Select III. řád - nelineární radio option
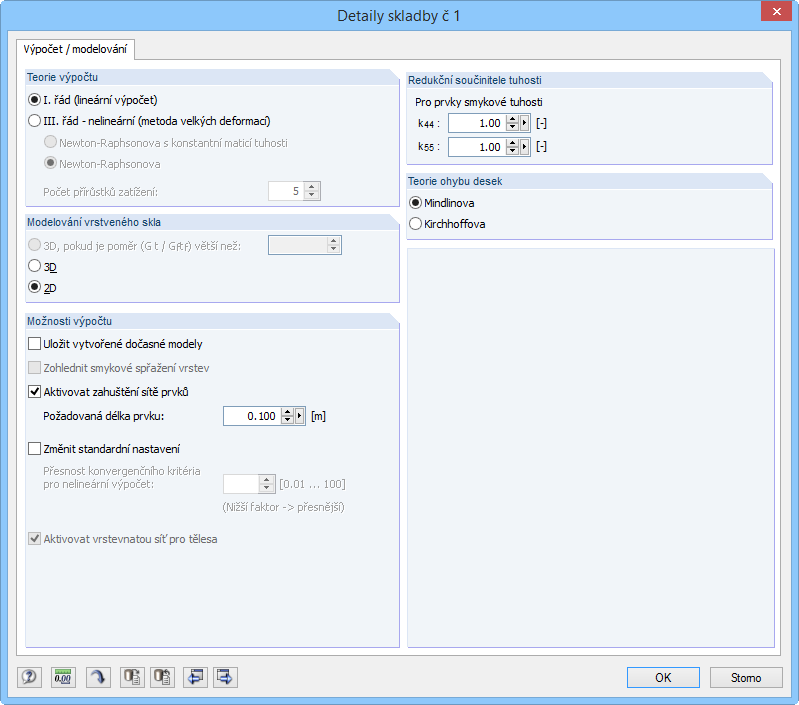This screenshot has width=799, height=705. [34, 121]
